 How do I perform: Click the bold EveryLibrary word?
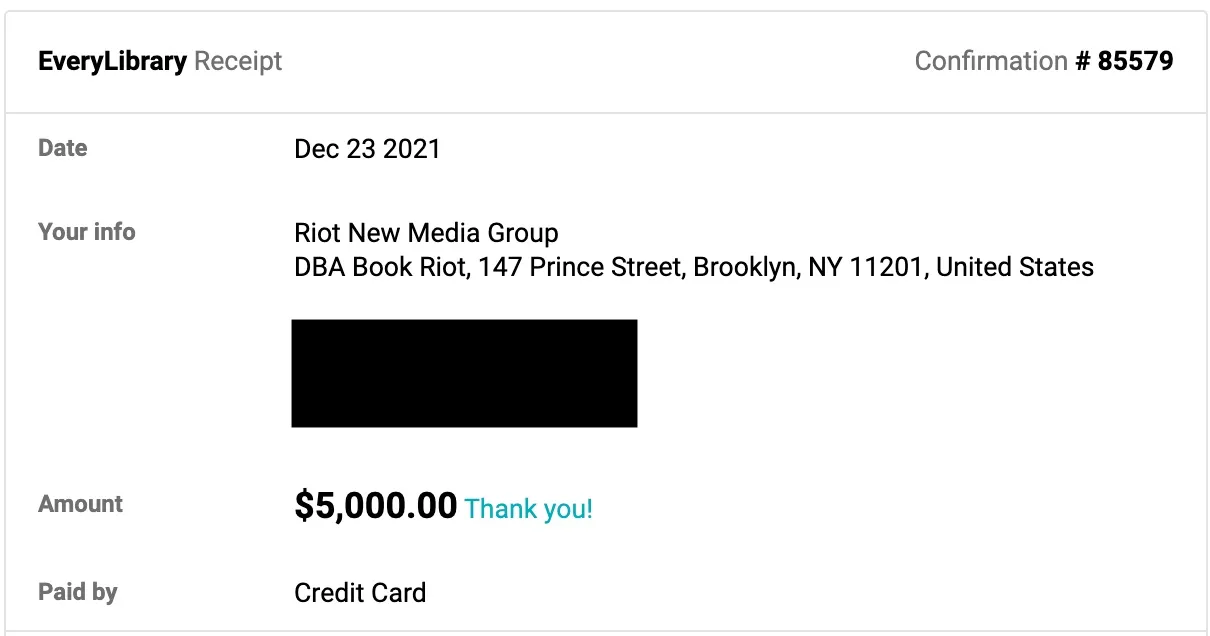(x=112, y=61)
